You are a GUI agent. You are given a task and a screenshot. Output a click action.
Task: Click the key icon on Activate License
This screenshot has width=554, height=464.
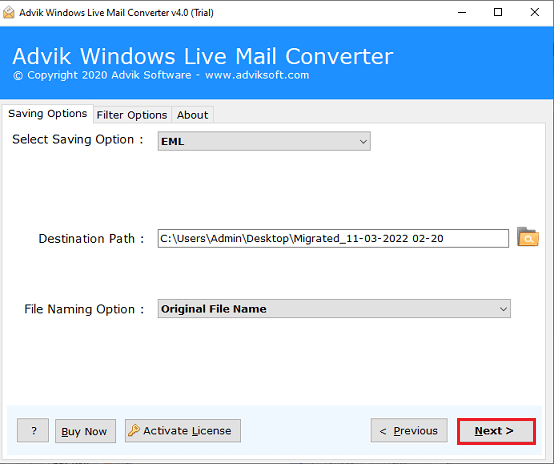134,430
